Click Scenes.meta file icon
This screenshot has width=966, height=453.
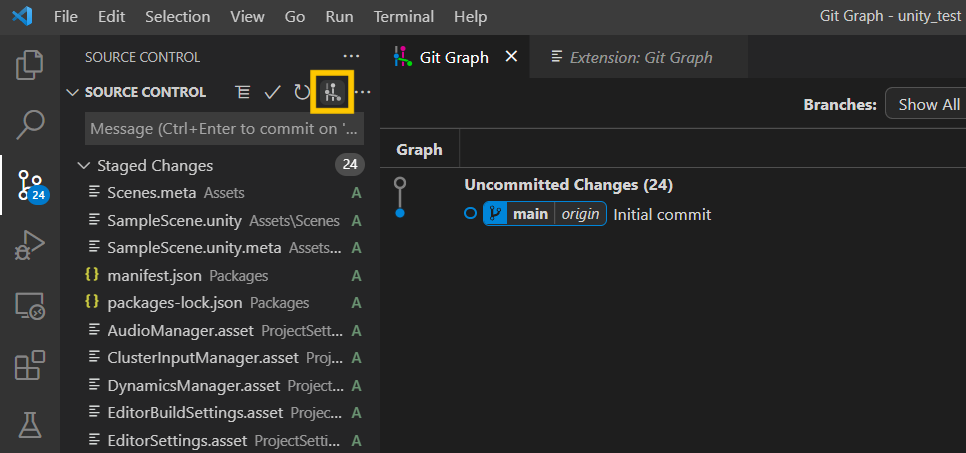tap(94, 192)
